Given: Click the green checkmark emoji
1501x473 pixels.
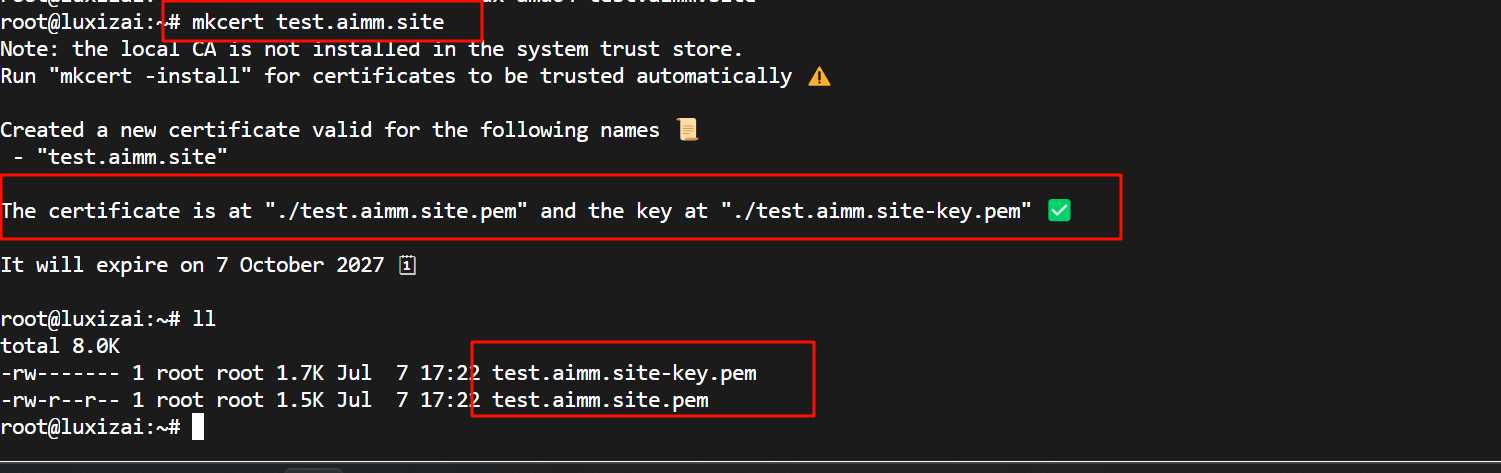Looking at the screenshot, I should point(1059,211).
